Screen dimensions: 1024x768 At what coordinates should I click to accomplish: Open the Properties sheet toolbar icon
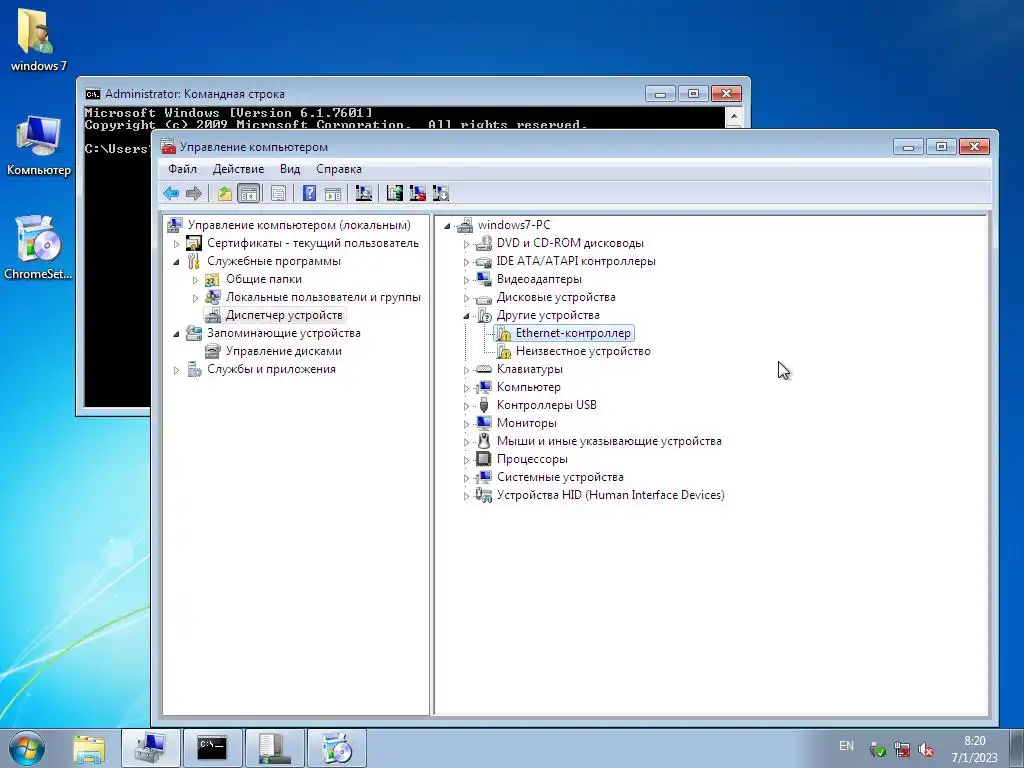pyautogui.click(x=278, y=193)
